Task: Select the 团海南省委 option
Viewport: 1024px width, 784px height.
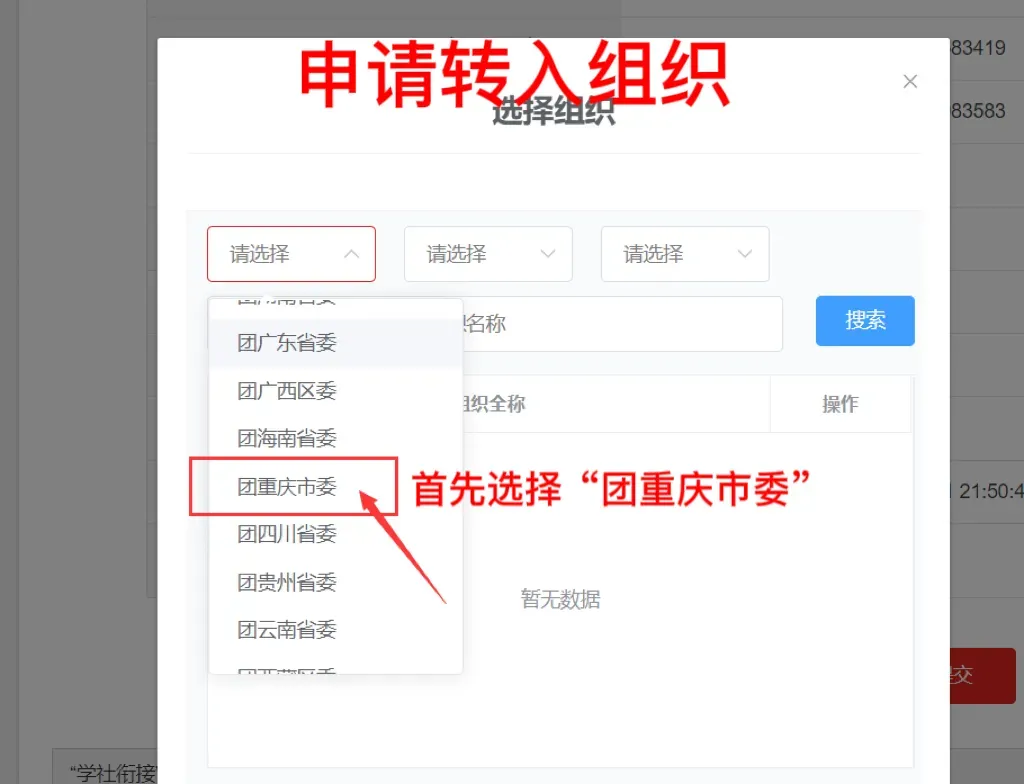Action: click(x=288, y=438)
